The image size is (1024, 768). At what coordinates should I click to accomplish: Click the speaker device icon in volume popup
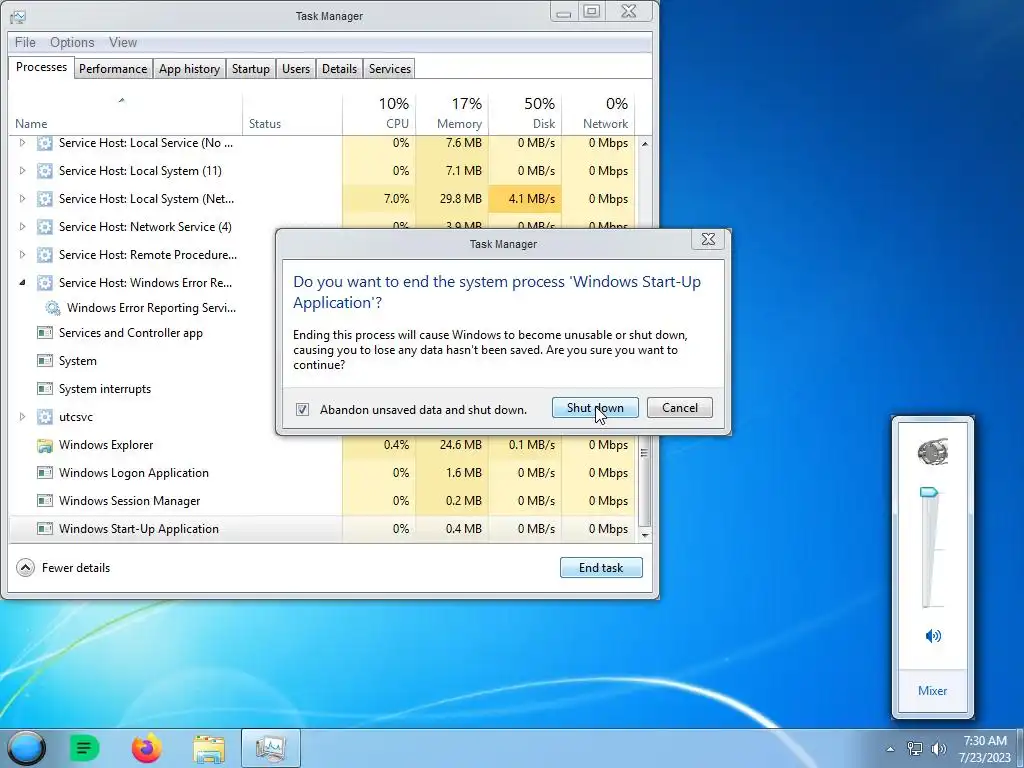933,452
